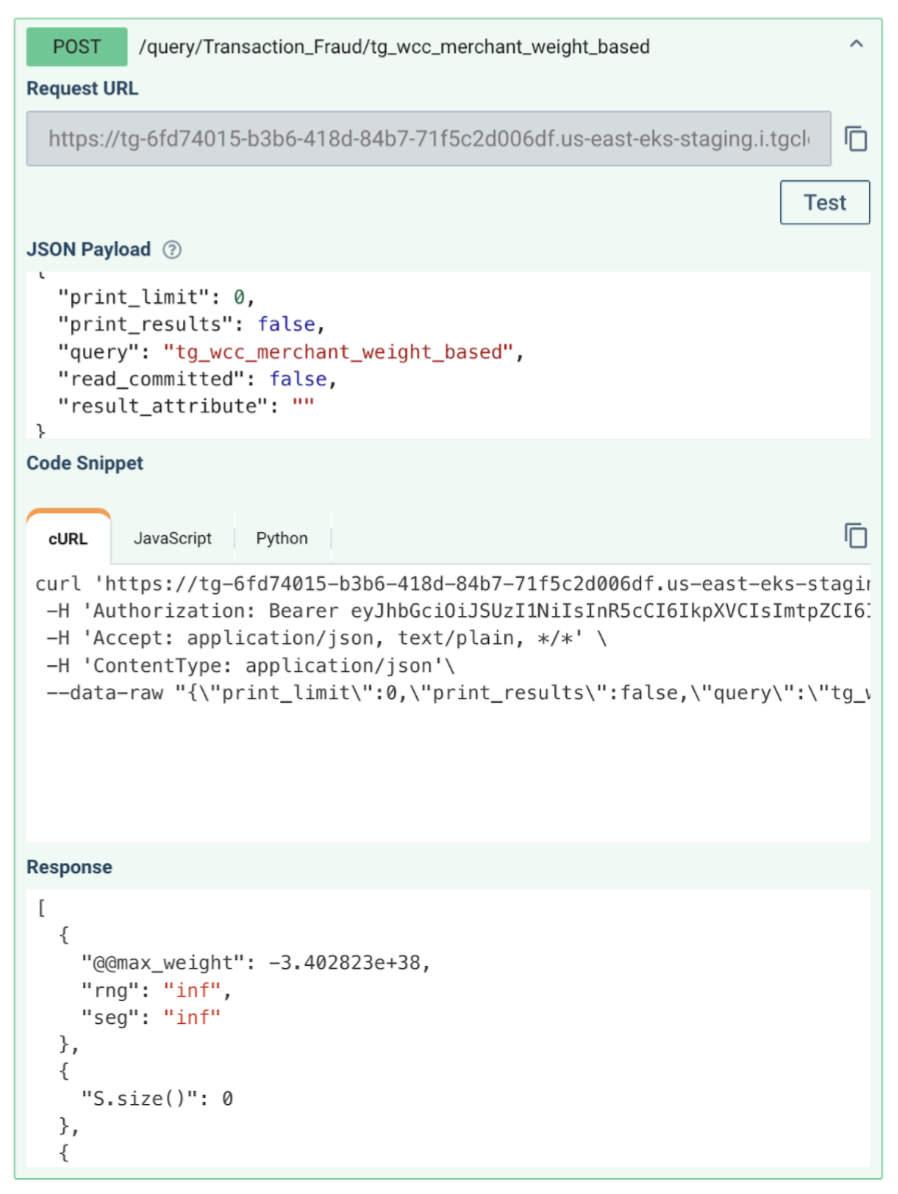
Task: Select the Python code snippet tab
Action: tap(282, 538)
